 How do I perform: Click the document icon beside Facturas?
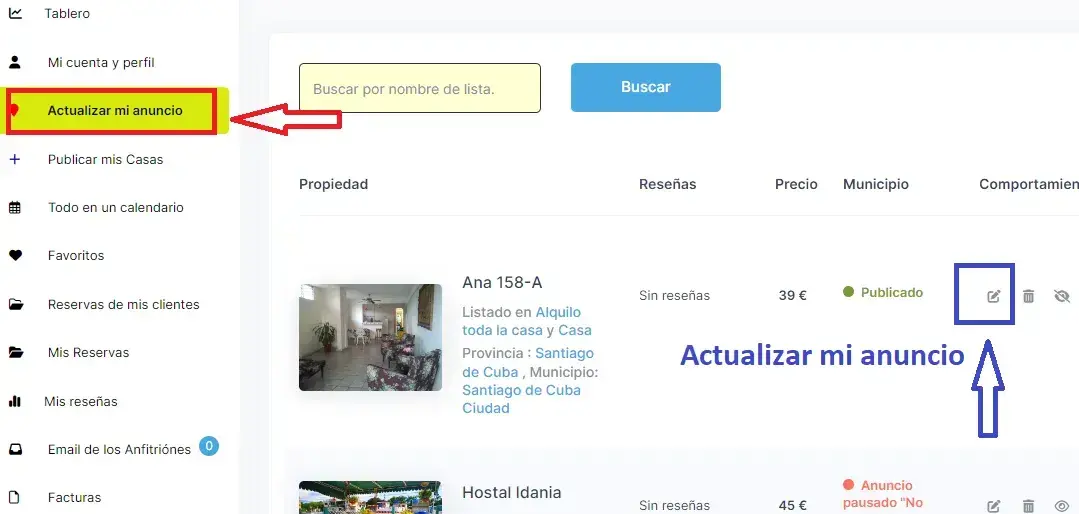(14, 497)
